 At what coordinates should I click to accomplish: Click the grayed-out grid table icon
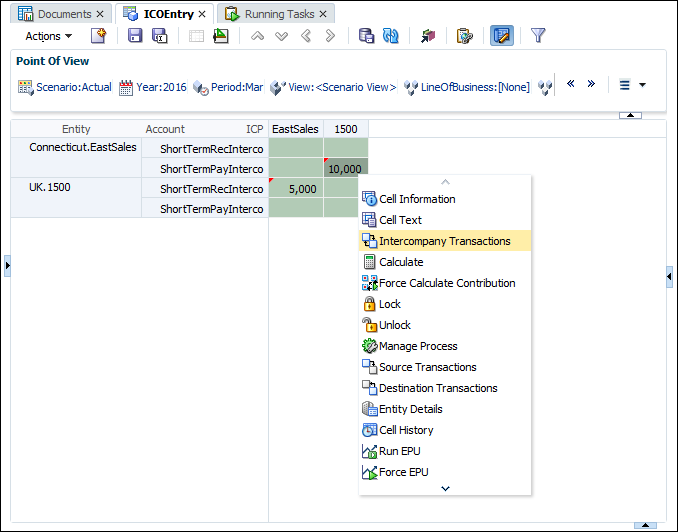pyautogui.click(x=196, y=36)
